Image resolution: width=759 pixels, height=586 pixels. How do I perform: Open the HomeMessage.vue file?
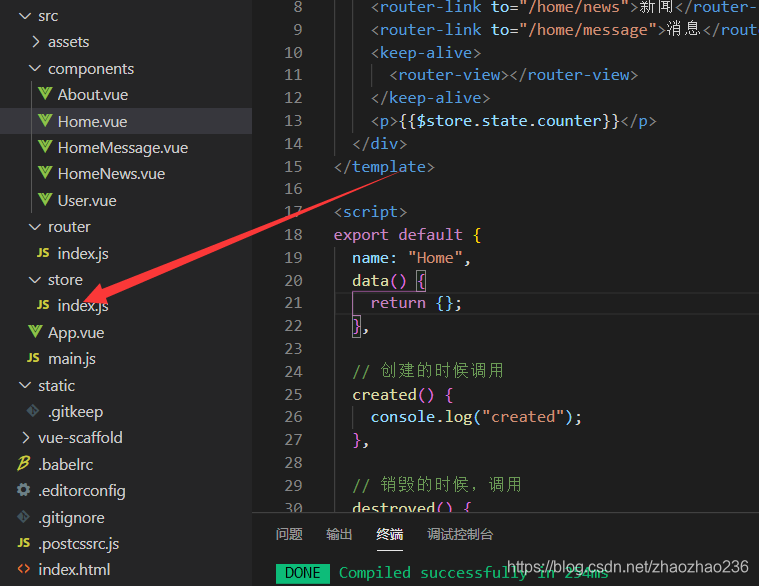(123, 148)
